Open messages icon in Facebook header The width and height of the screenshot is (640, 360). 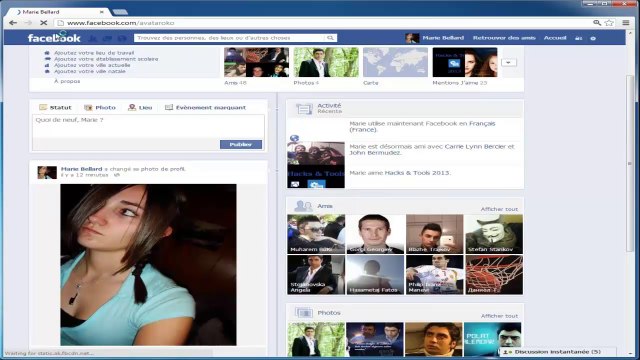(107, 38)
